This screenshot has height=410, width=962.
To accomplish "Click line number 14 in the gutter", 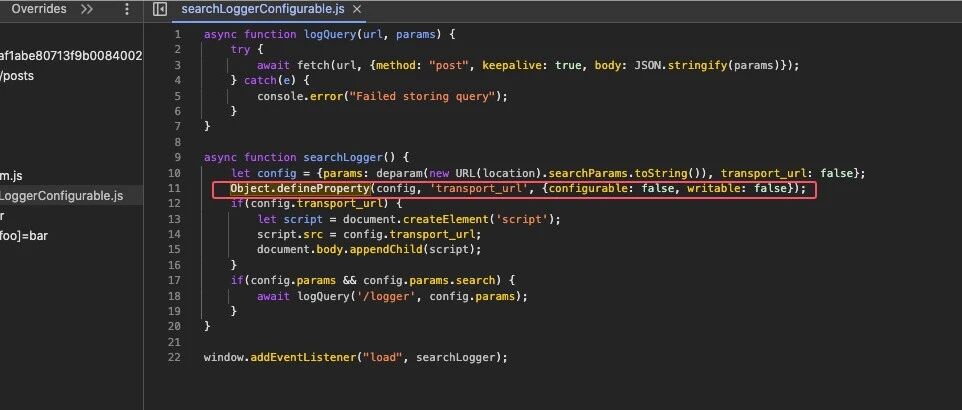I will pos(174,234).
